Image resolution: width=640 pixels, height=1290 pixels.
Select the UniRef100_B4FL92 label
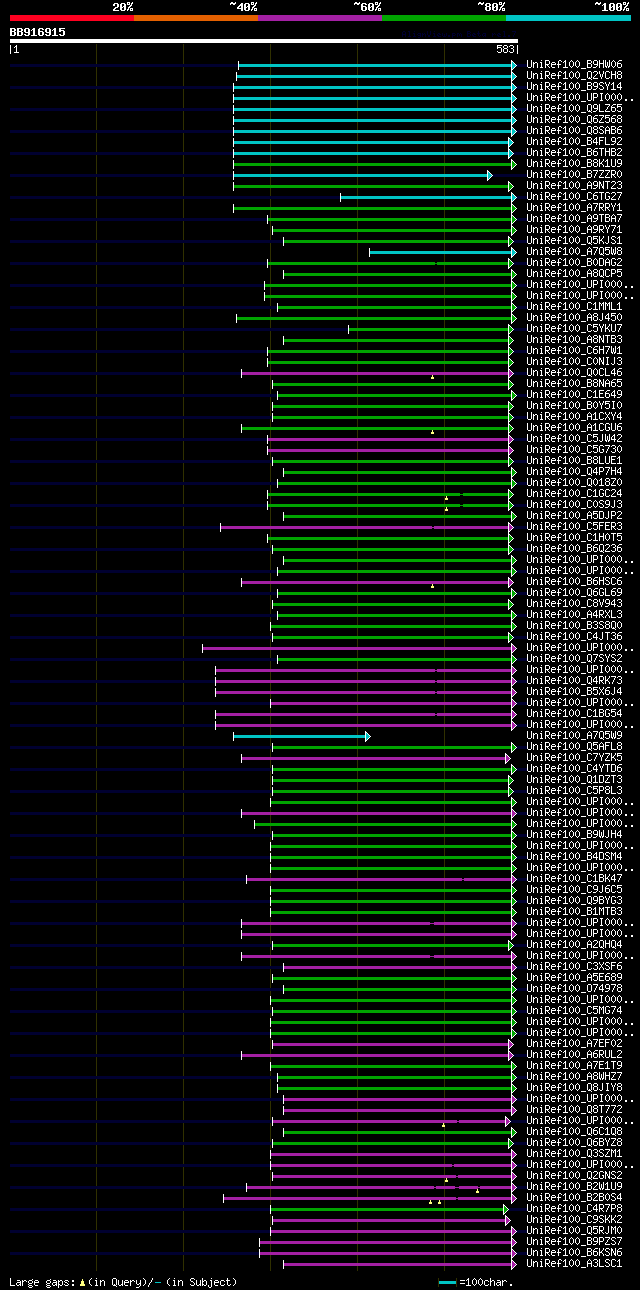[573, 141]
